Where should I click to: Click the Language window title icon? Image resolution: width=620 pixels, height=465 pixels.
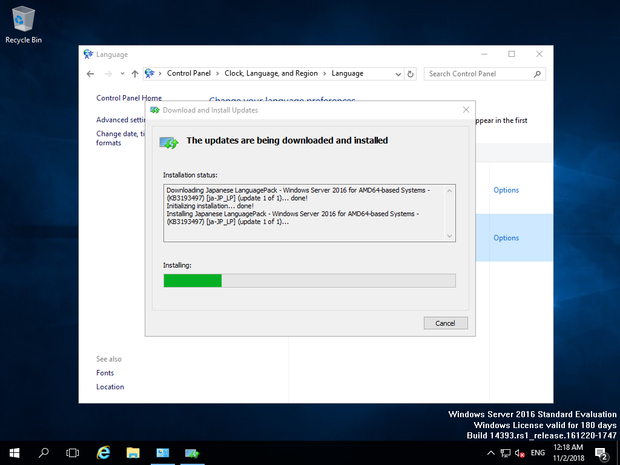[88, 54]
